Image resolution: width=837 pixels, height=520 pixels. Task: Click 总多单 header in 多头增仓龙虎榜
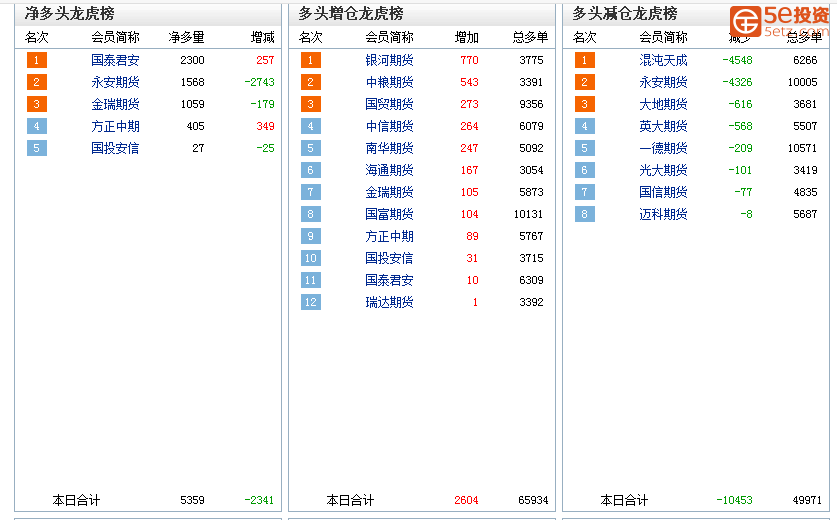tap(531, 37)
